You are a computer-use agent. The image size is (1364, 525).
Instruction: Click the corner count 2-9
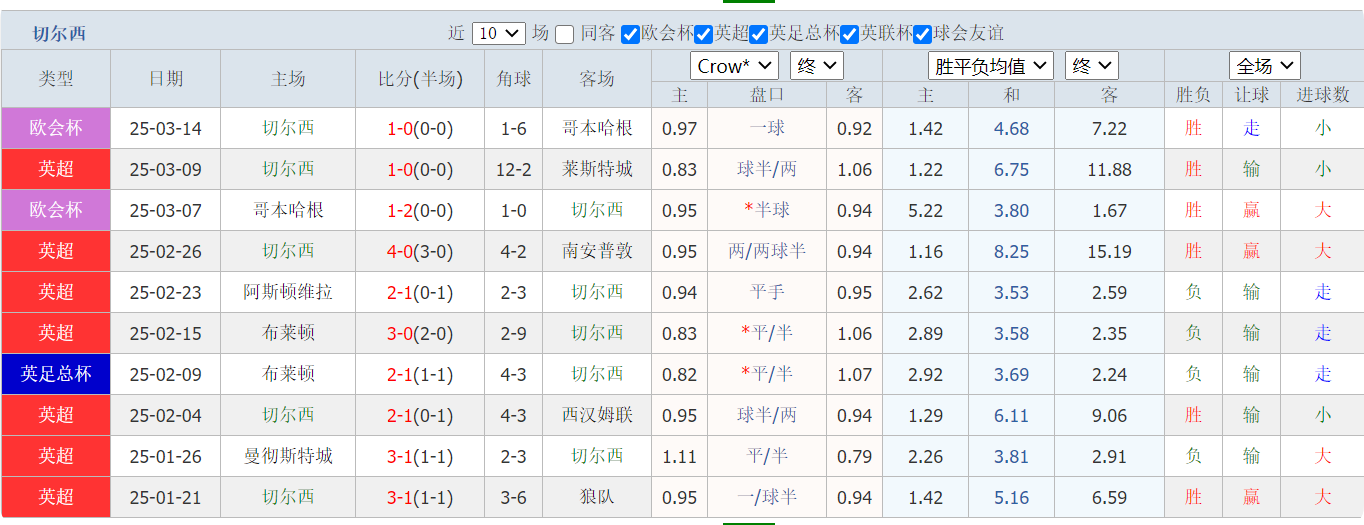(514, 333)
